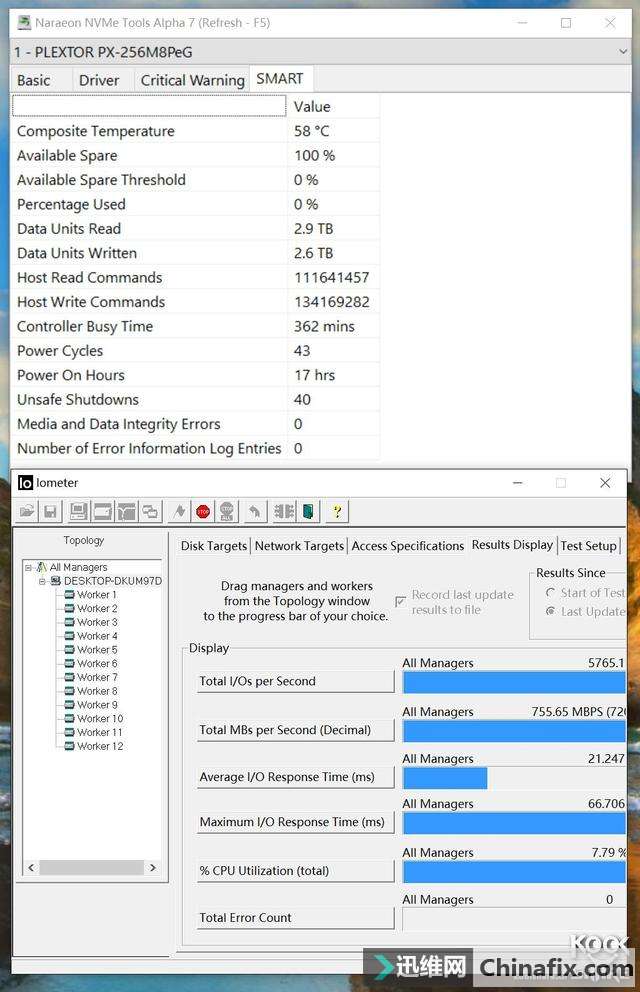The image size is (640, 992).
Task: Duplicate the selected worker icon
Action: click(x=151, y=511)
